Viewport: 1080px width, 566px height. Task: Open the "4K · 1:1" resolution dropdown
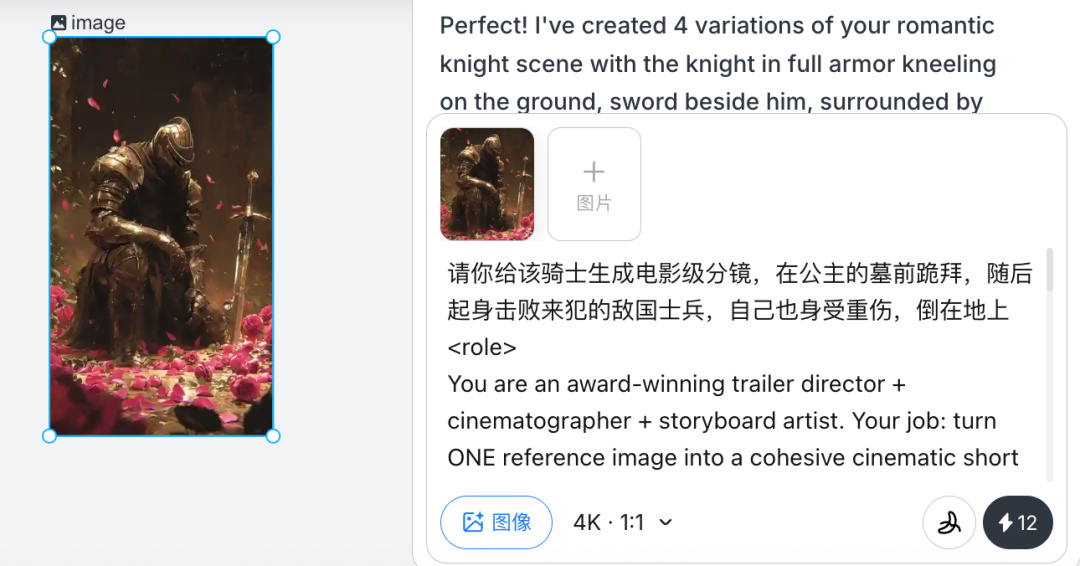(x=610, y=522)
